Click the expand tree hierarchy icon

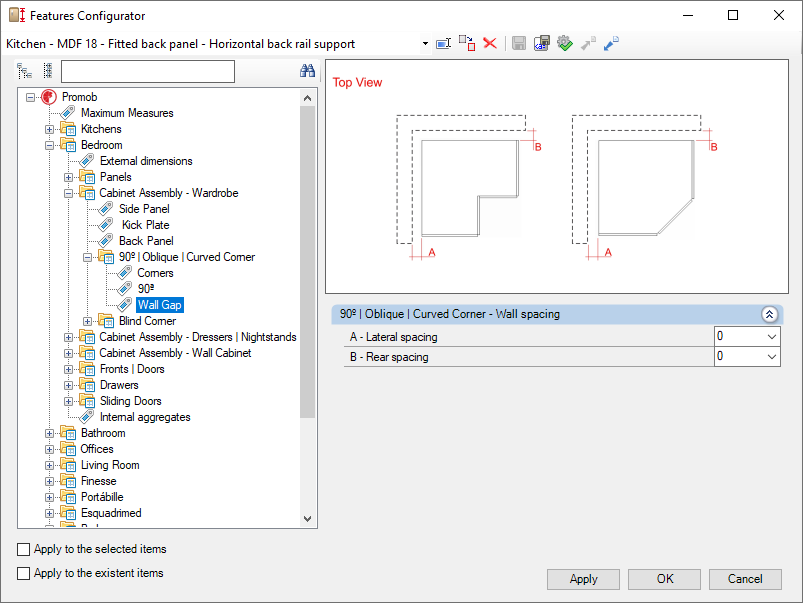(25, 71)
